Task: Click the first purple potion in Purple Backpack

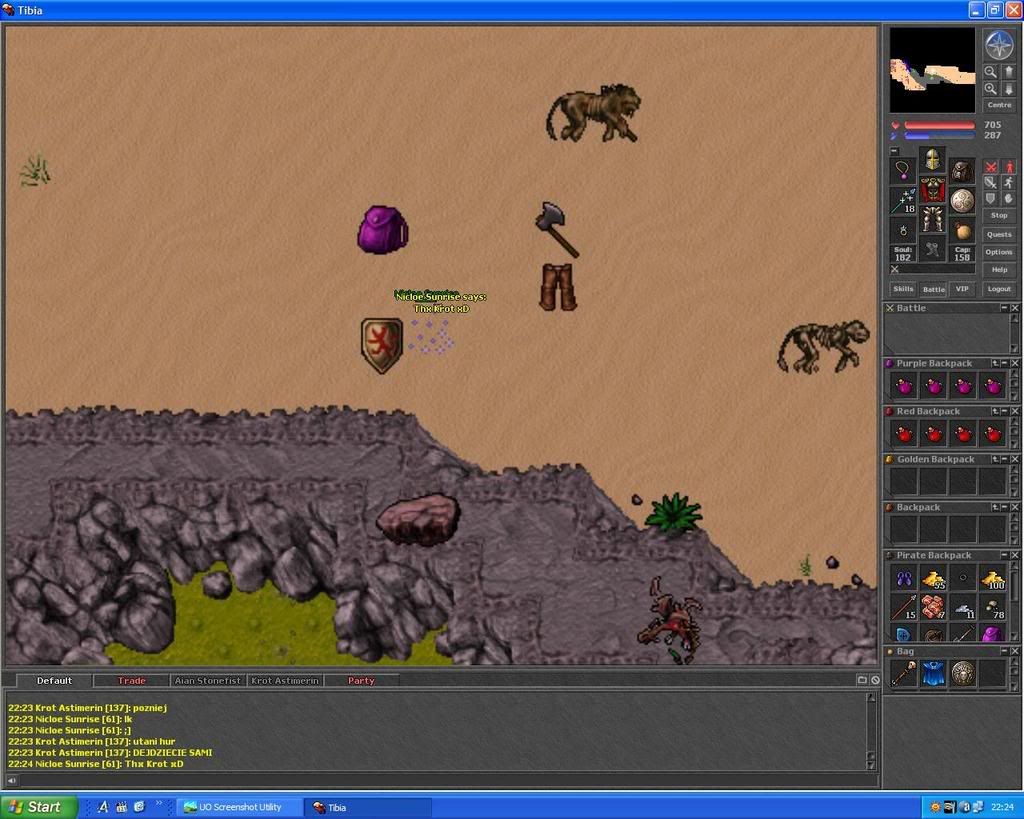Action: pos(904,386)
